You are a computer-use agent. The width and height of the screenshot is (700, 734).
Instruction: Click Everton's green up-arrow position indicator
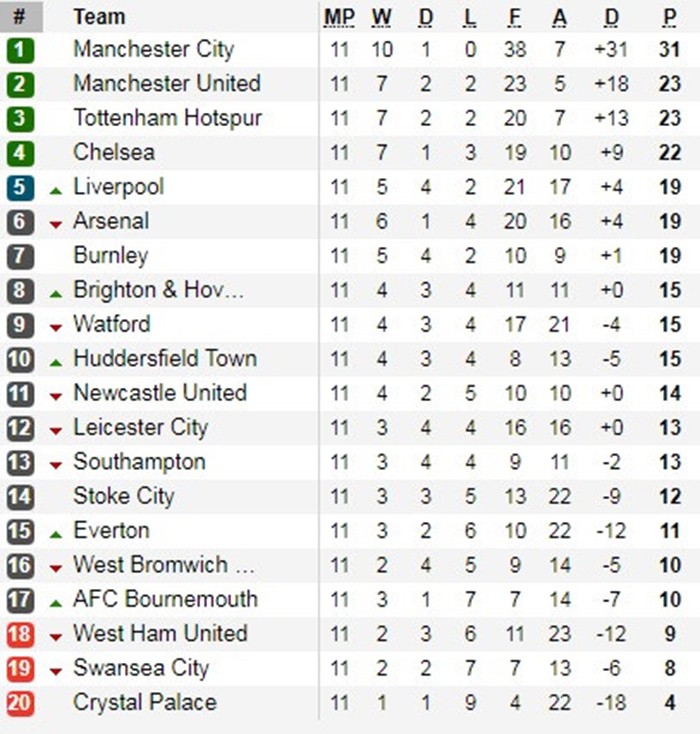tap(55, 533)
